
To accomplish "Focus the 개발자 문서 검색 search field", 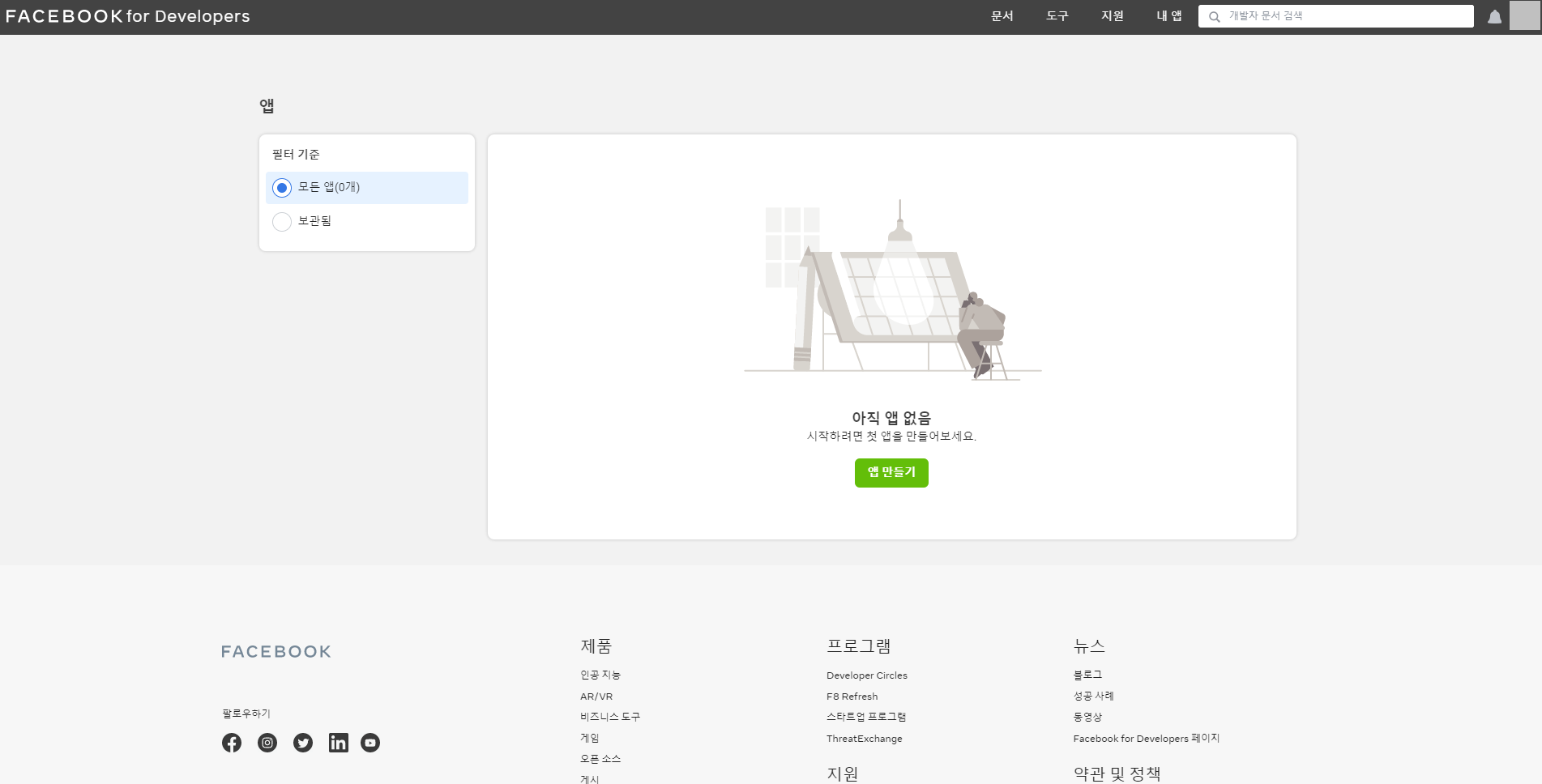I will tap(1336, 16).
